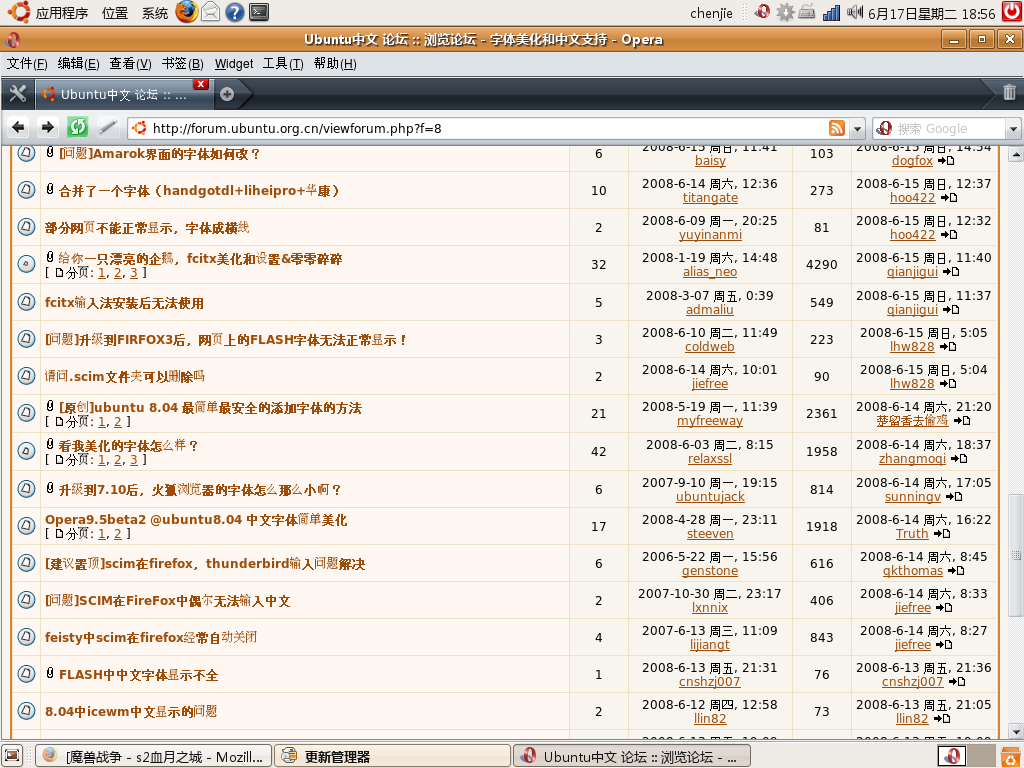
Task: Open the help icon in top panel
Action: coord(234,12)
